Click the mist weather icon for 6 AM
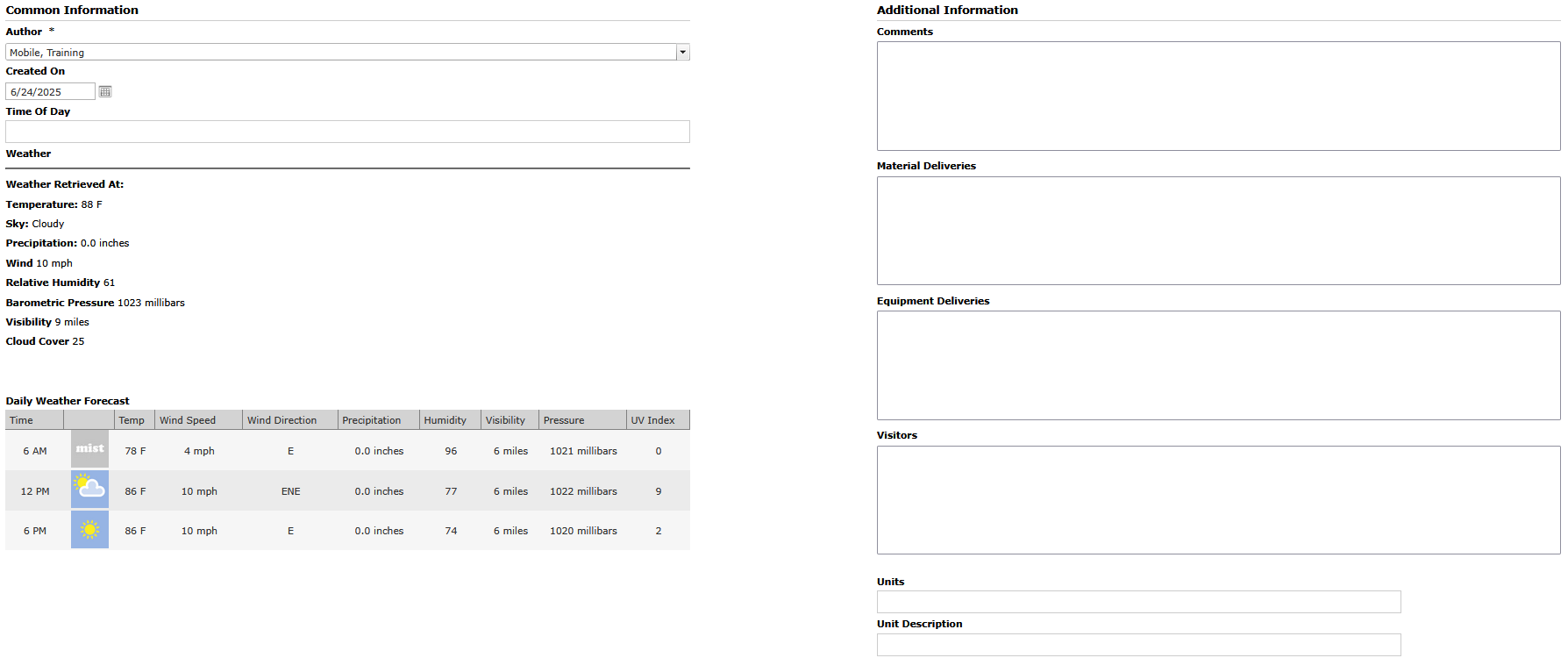The height and width of the screenshot is (658, 1568). pos(89,448)
